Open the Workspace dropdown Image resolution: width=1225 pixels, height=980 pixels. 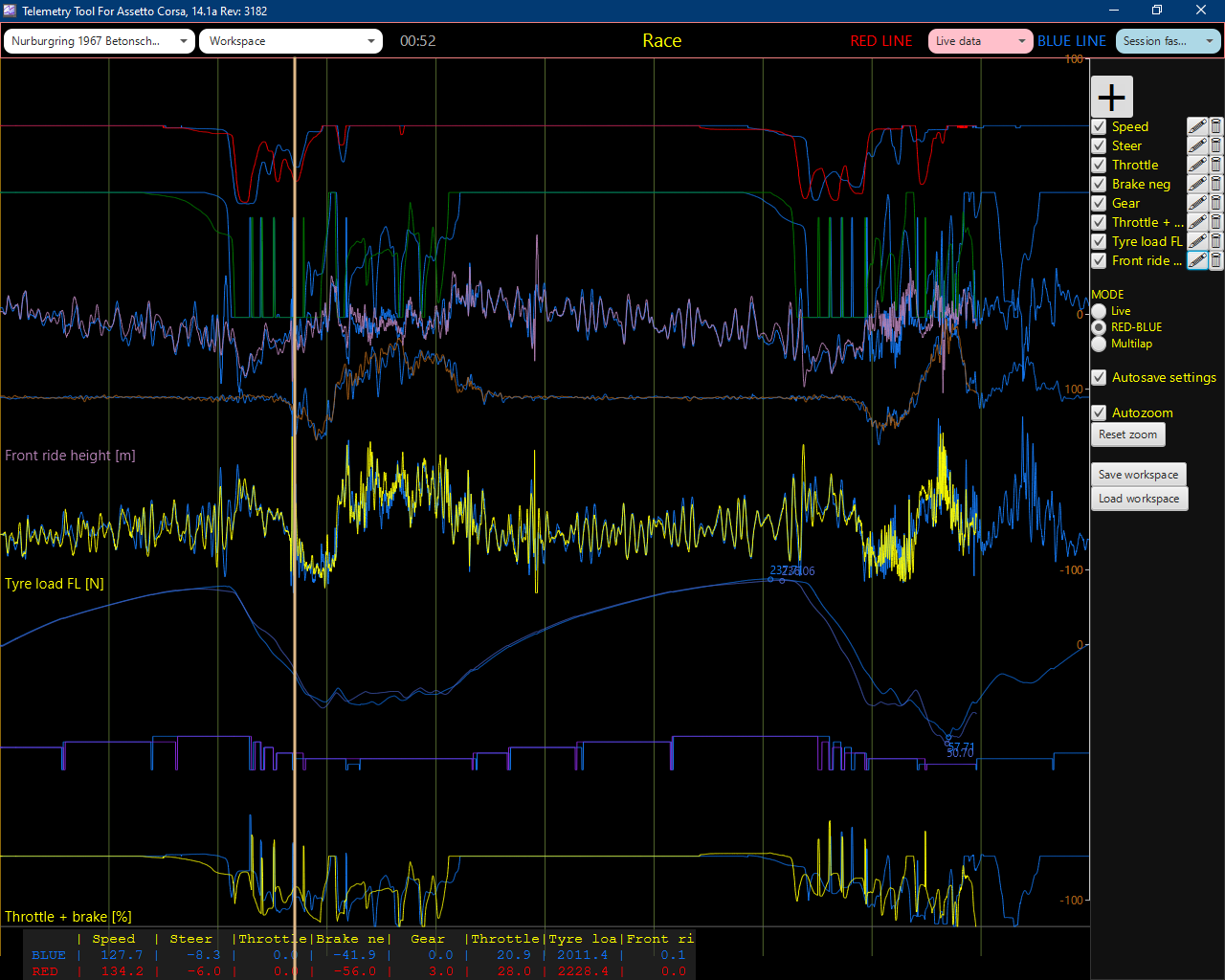(291, 41)
